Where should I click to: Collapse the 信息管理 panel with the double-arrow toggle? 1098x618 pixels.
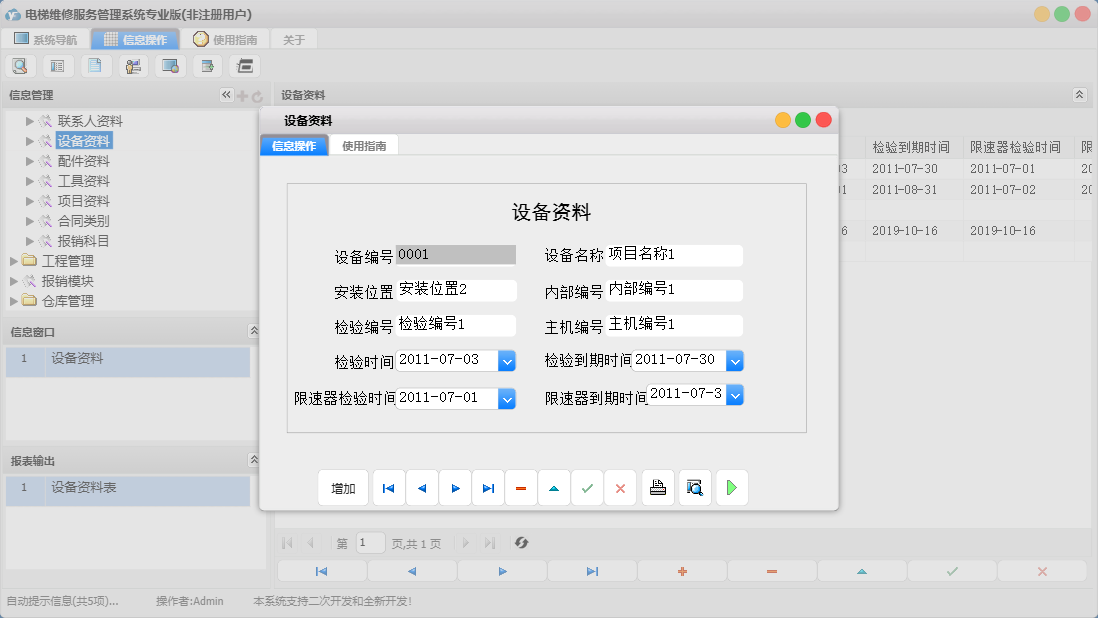(226, 94)
